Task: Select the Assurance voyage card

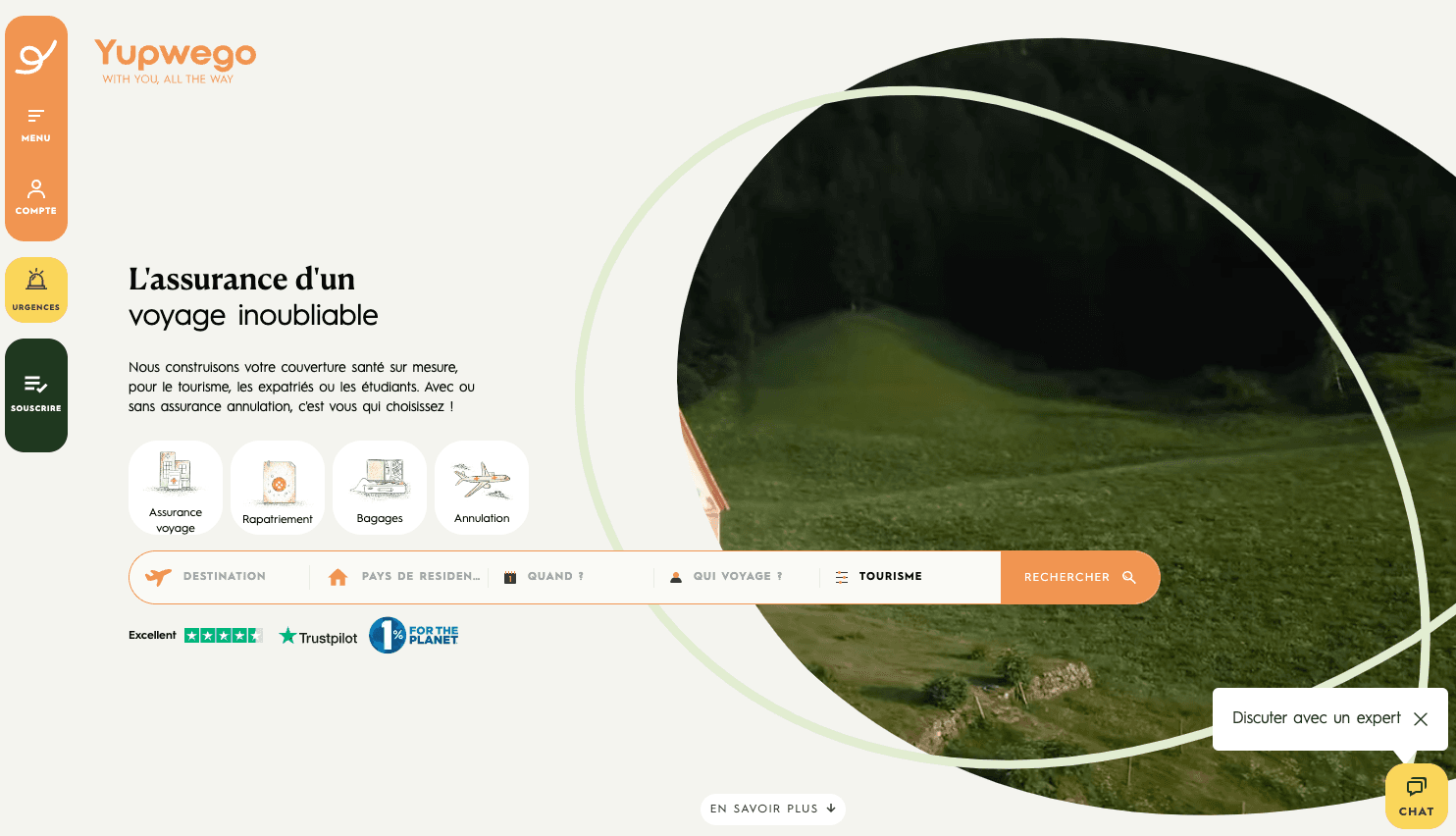Action: click(176, 487)
